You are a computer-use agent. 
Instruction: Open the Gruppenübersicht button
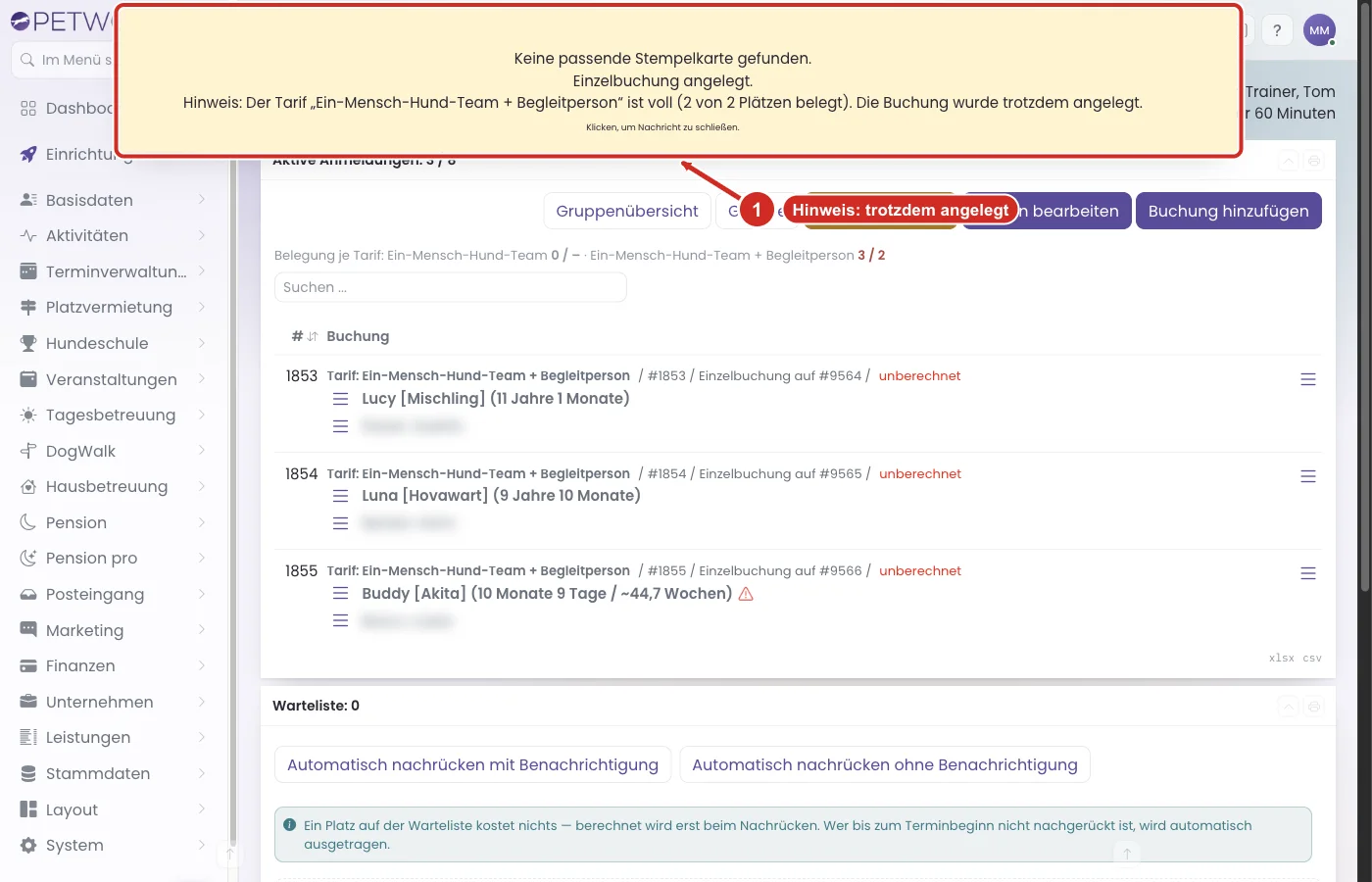coord(627,211)
